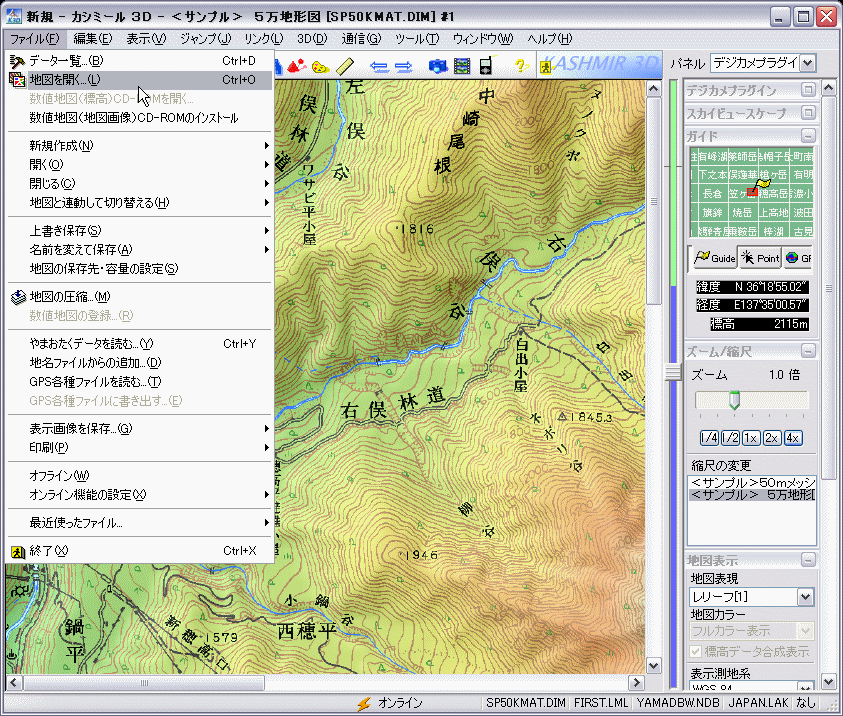Choose GPS各種ファイルを読む(T) entry
The image size is (843, 716).
[140, 382]
